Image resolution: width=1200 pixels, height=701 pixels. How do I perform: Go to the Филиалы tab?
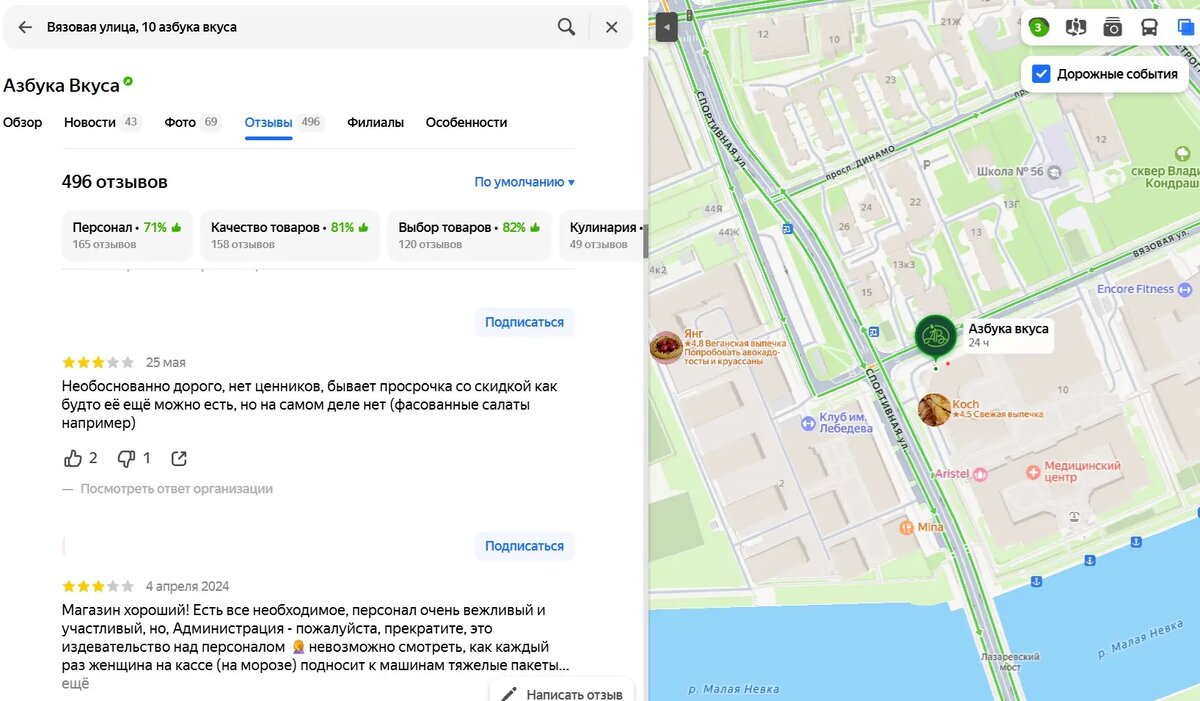[375, 122]
